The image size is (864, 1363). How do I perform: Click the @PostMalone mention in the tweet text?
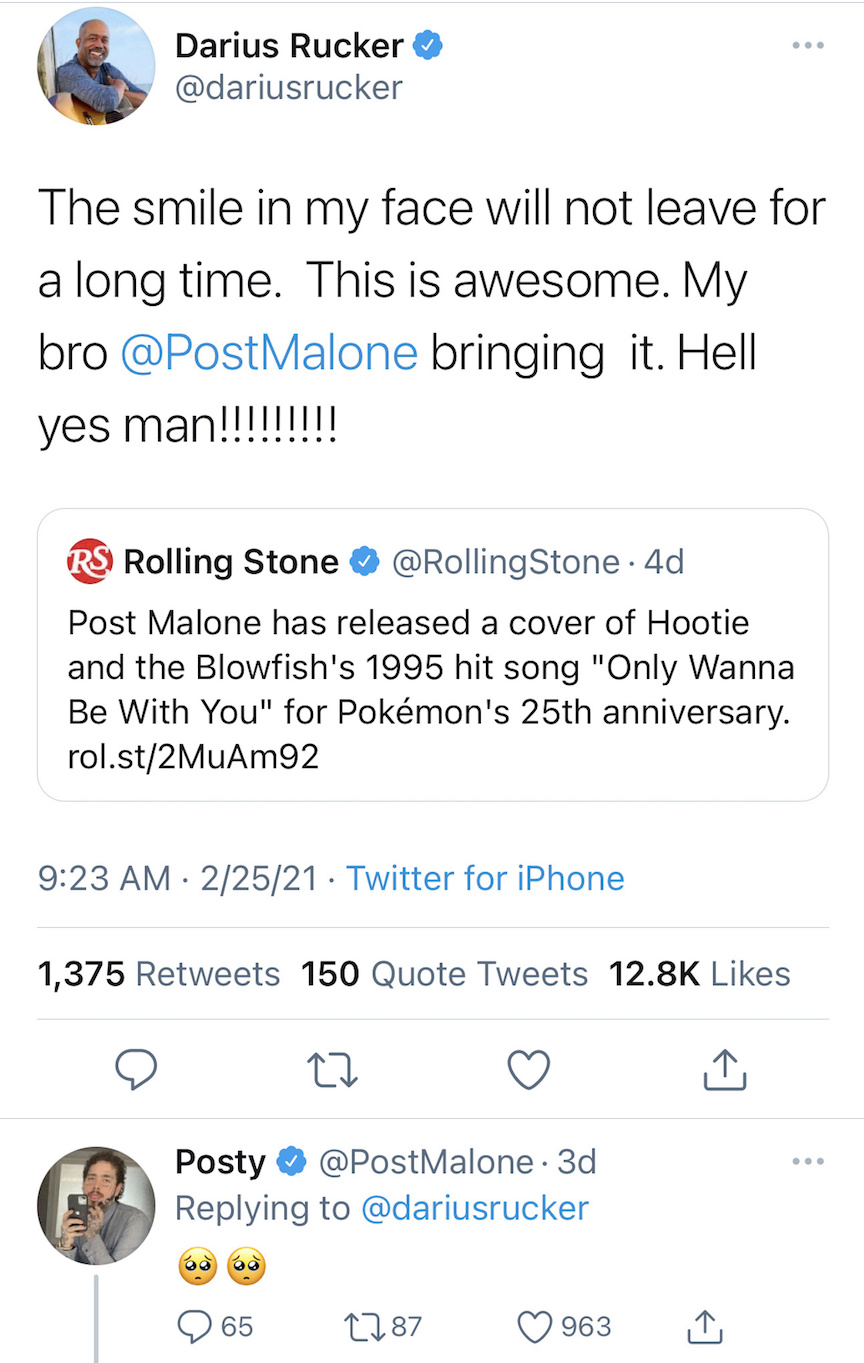tap(268, 353)
